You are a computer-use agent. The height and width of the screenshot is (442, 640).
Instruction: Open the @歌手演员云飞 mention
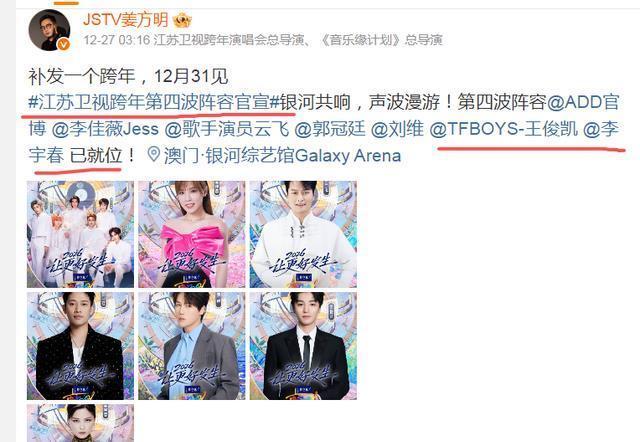coord(227,129)
